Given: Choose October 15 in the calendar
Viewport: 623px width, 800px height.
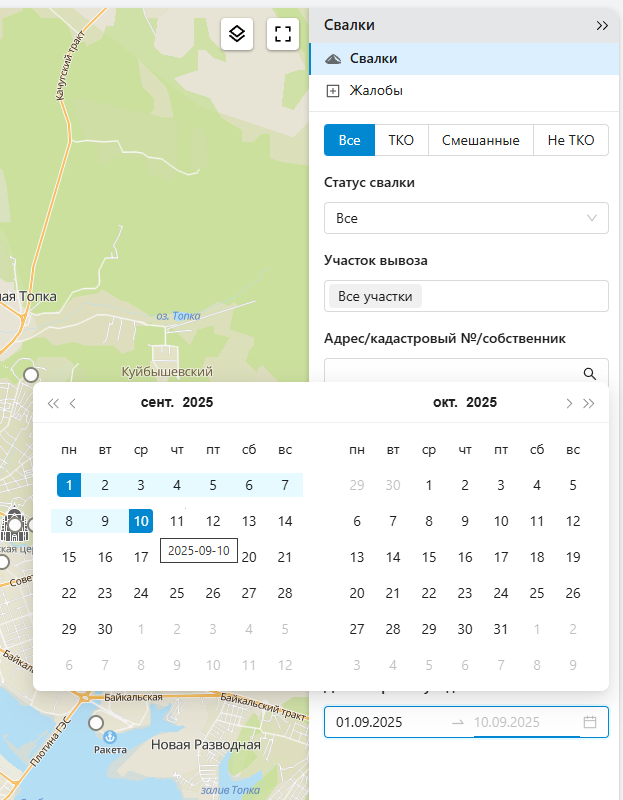Looking at the screenshot, I should pos(429,557).
